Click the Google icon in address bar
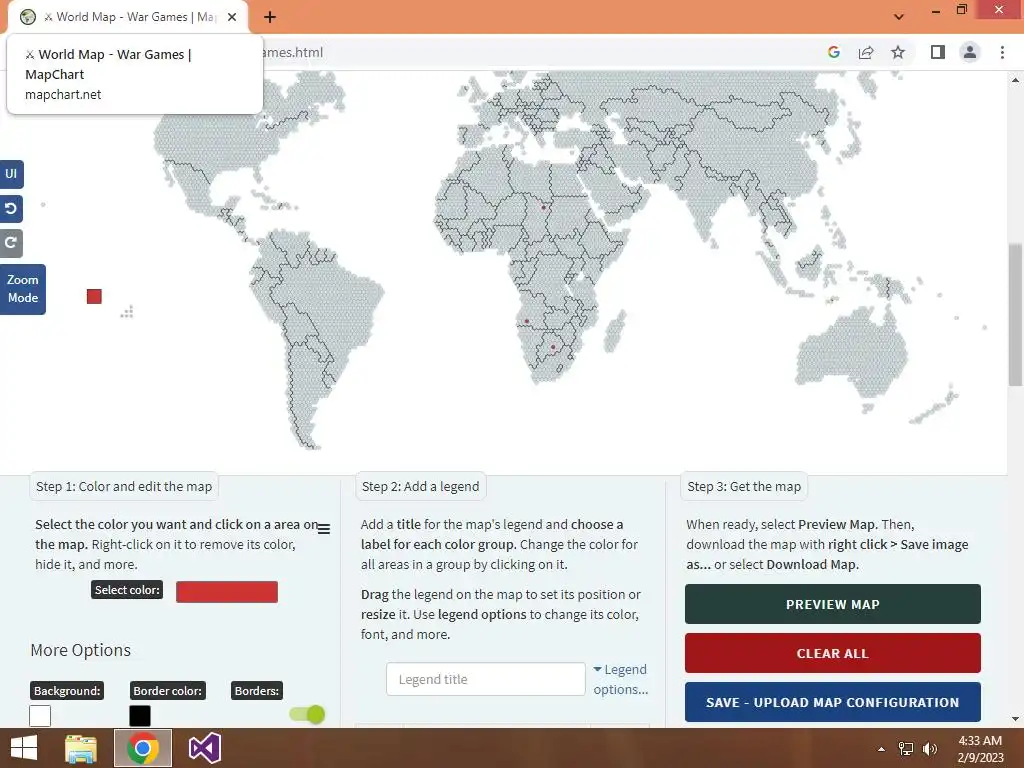 (x=833, y=52)
